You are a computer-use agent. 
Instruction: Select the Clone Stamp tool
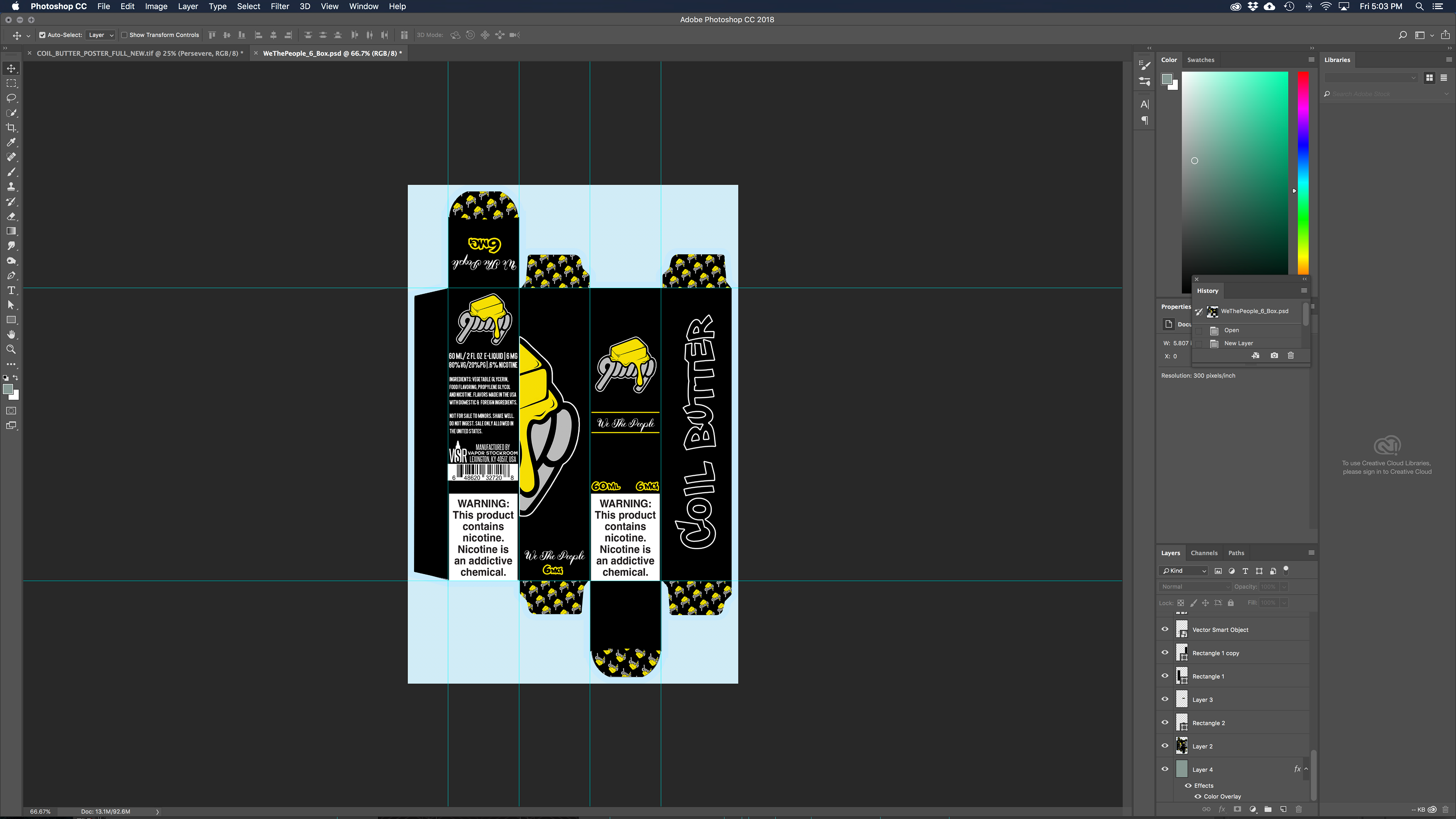click(x=11, y=187)
